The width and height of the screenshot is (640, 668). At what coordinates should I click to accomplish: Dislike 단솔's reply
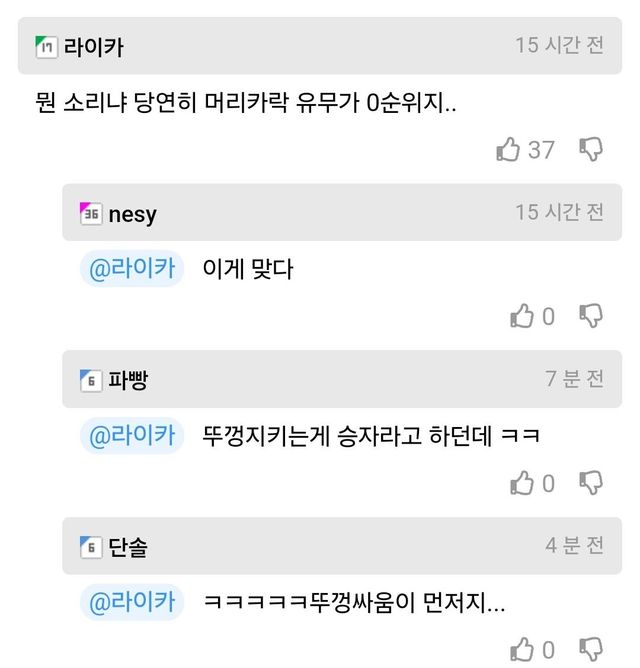click(591, 650)
